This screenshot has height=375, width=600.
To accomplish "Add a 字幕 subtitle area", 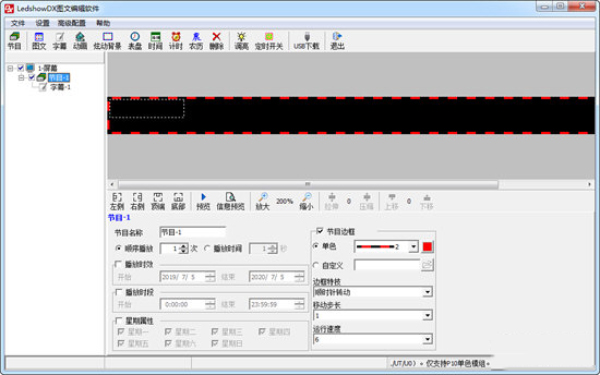I will 59,41.
